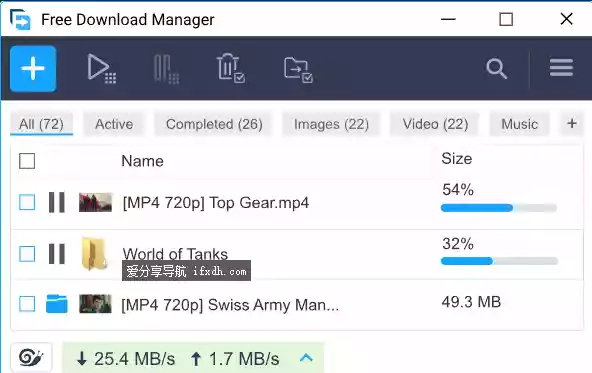Click the Top Gear 54% progress bar
Screen dimensions: 592x373
point(499,208)
